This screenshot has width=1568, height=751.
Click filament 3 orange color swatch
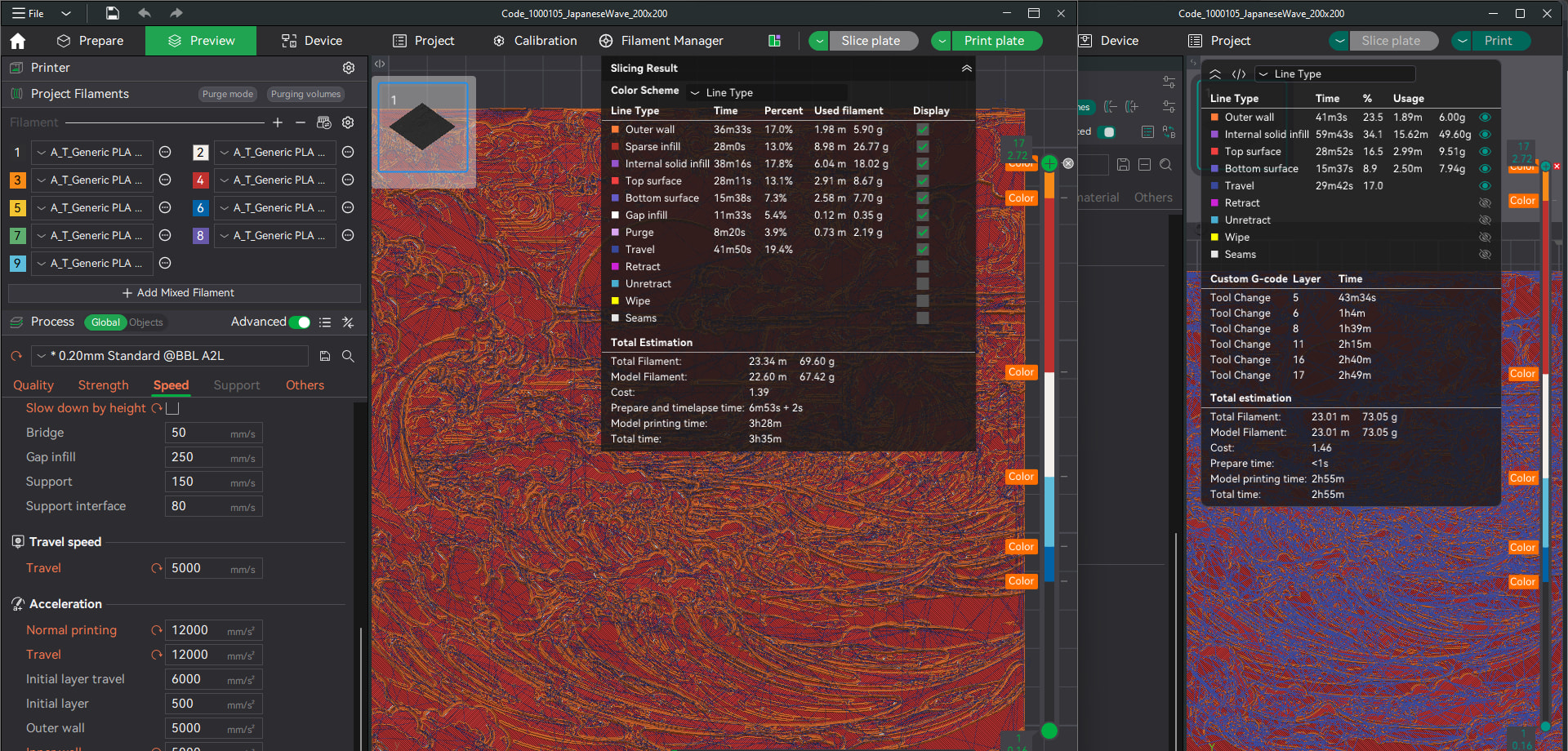click(x=17, y=180)
